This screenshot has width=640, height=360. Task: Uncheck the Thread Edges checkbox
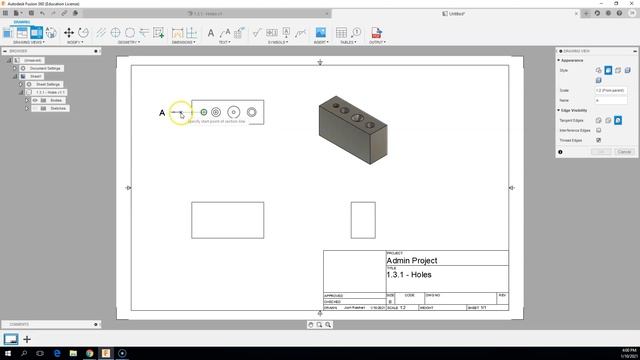pos(598,140)
